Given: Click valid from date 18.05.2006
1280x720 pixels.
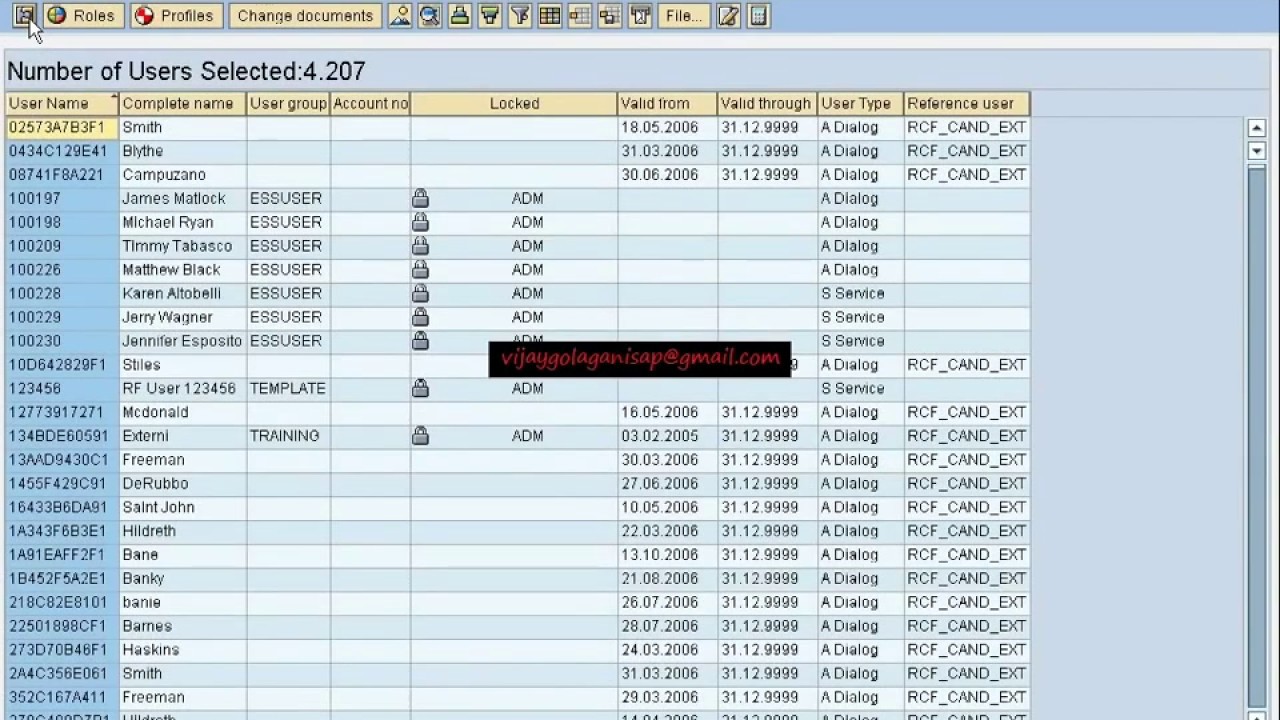Looking at the screenshot, I should [659, 127].
